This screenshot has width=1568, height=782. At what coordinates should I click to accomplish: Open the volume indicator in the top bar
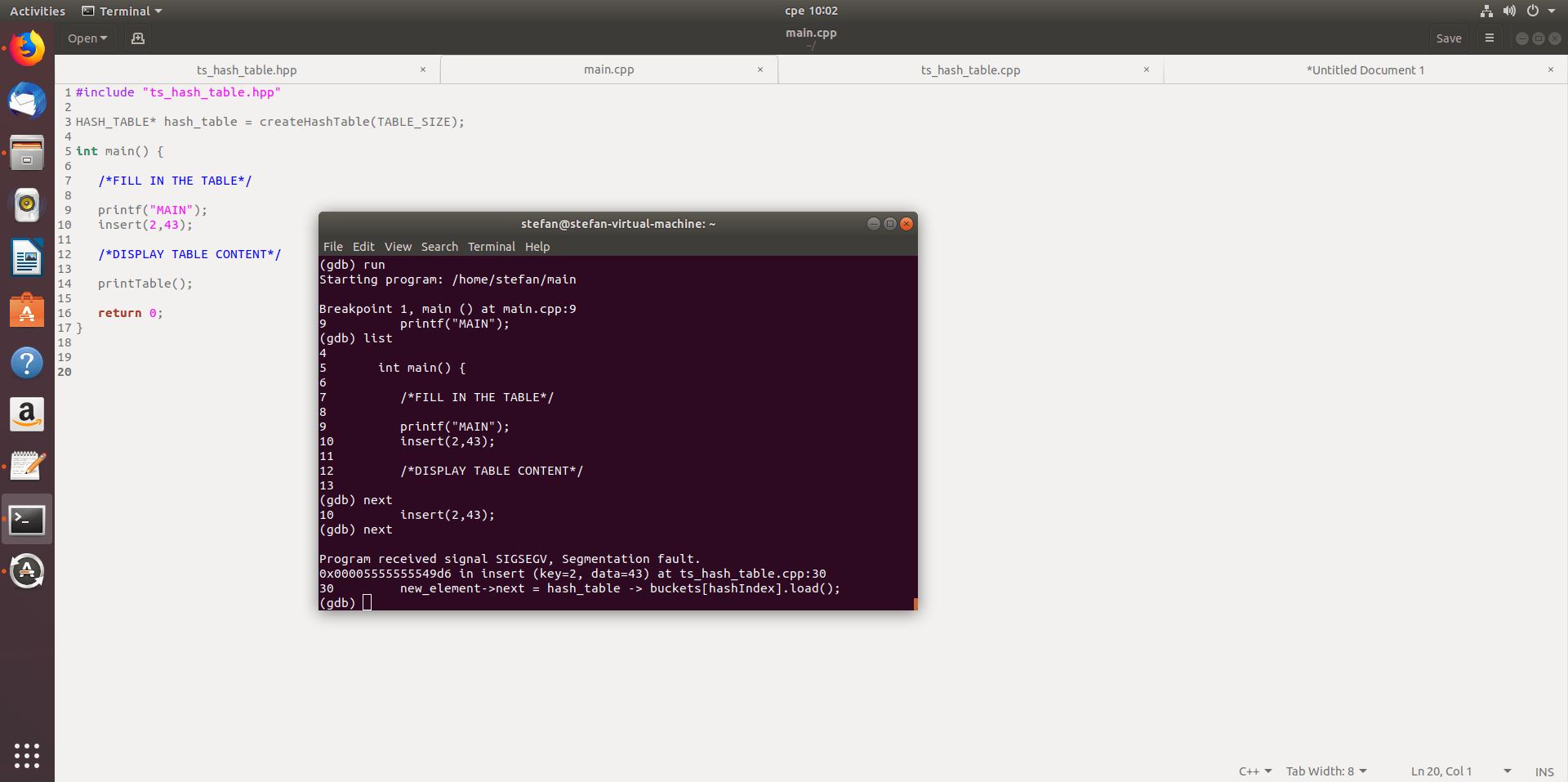pyautogui.click(x=1509, y=11)
